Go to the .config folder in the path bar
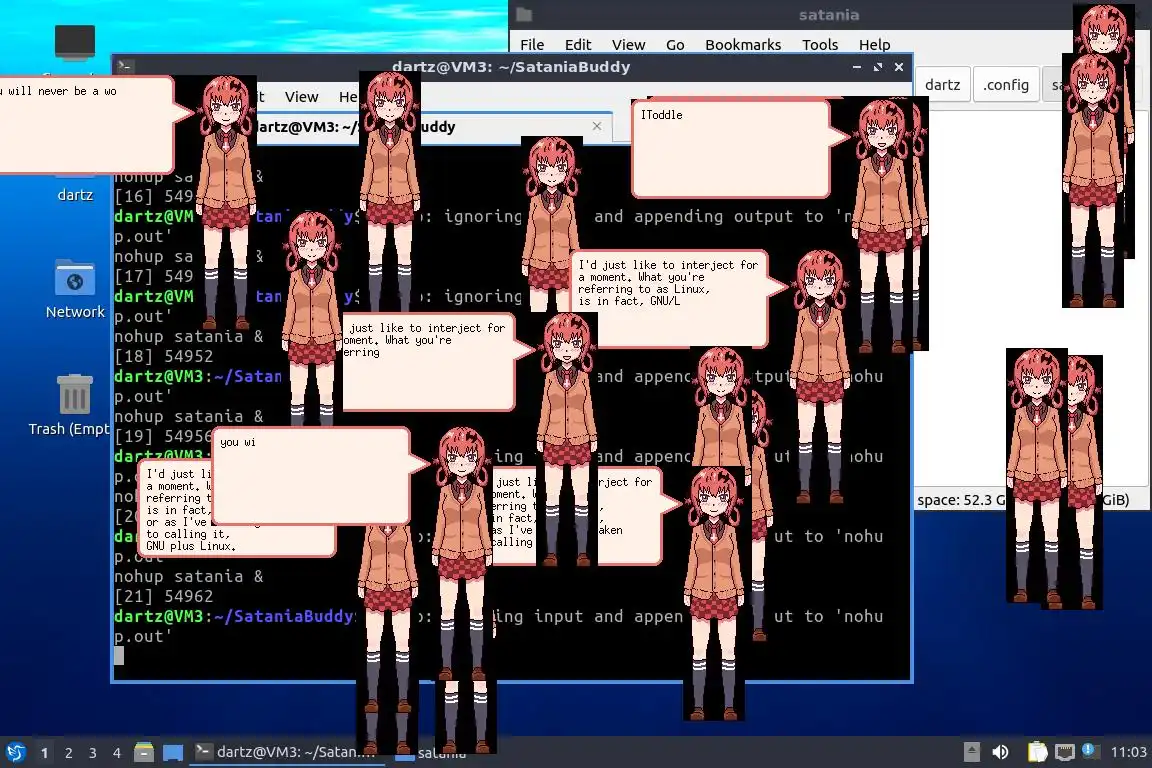The image size is (1152, 768). [1006, 85]
